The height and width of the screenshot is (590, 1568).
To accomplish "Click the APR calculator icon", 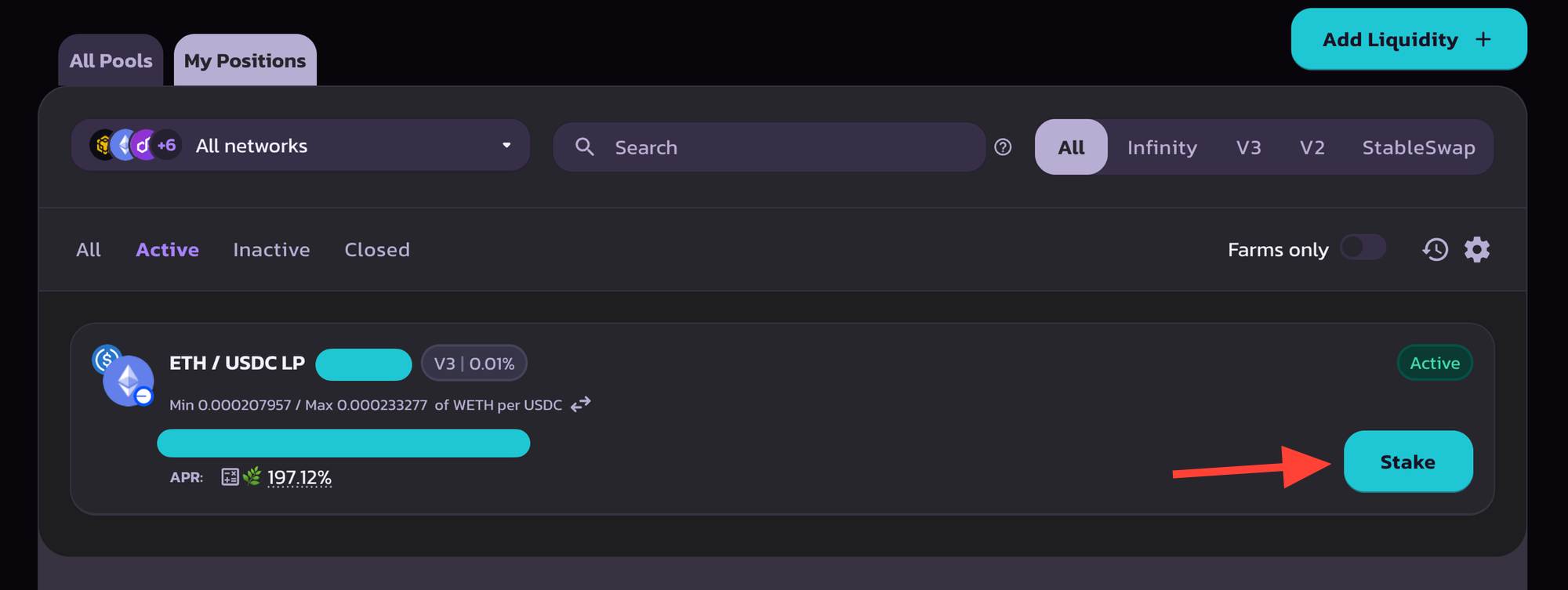I will 230,477.
